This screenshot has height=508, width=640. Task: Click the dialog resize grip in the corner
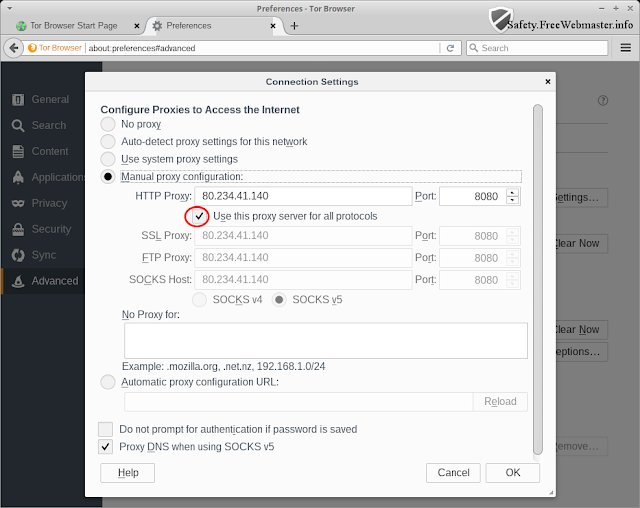coord(551,492)
